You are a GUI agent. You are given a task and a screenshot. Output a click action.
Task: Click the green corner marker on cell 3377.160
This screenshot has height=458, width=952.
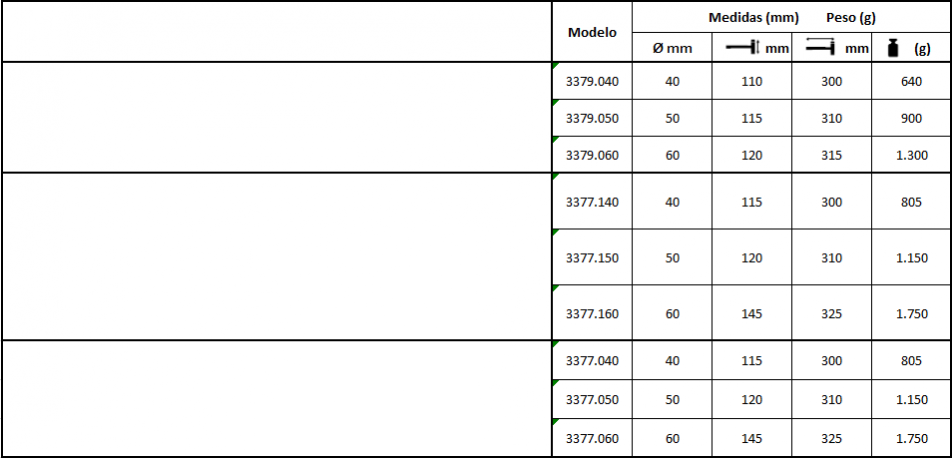555,289
